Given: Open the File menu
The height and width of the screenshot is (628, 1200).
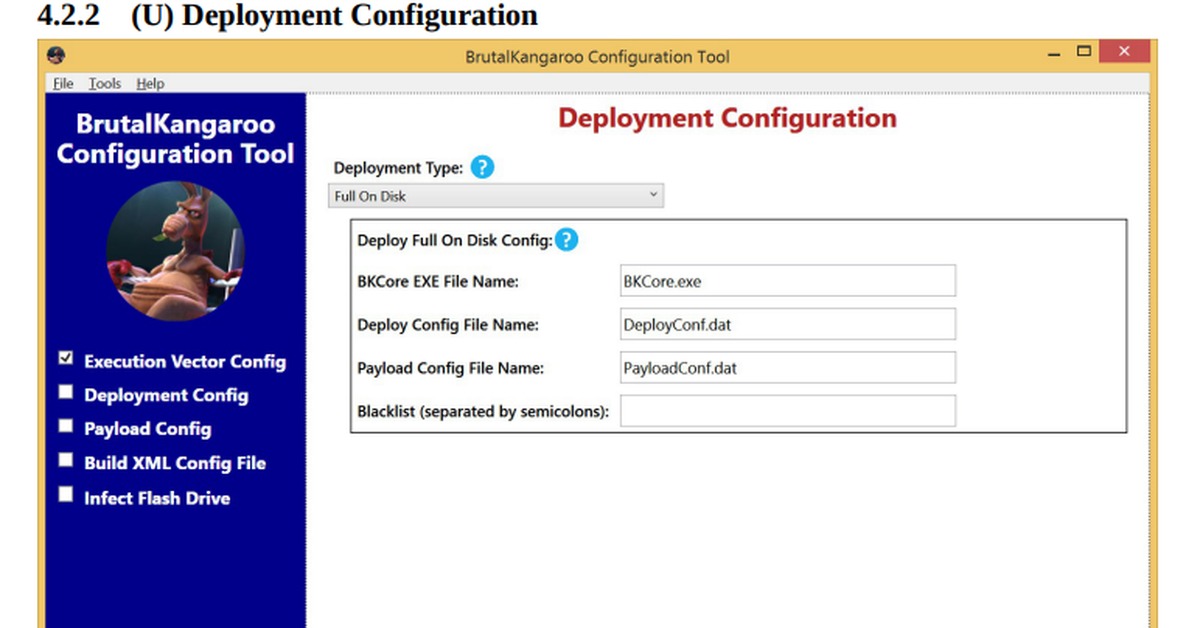Looking at the screenshot, I should coord(63,84).
